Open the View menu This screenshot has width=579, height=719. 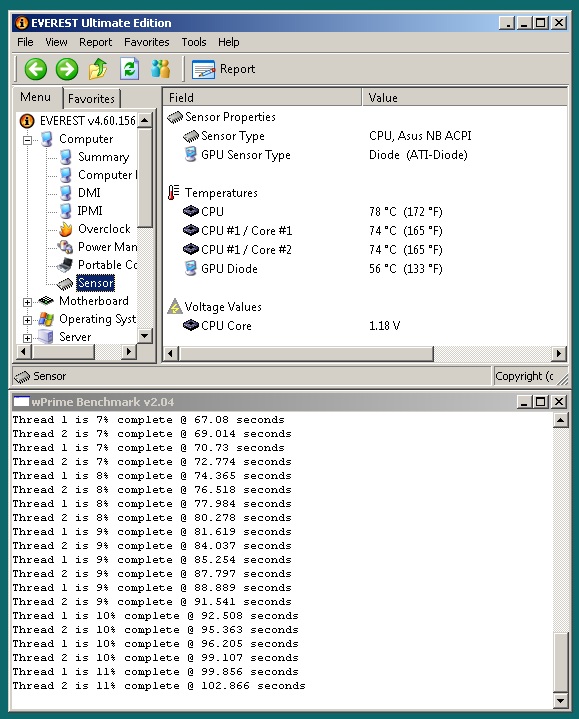click(x=56, y=42)
